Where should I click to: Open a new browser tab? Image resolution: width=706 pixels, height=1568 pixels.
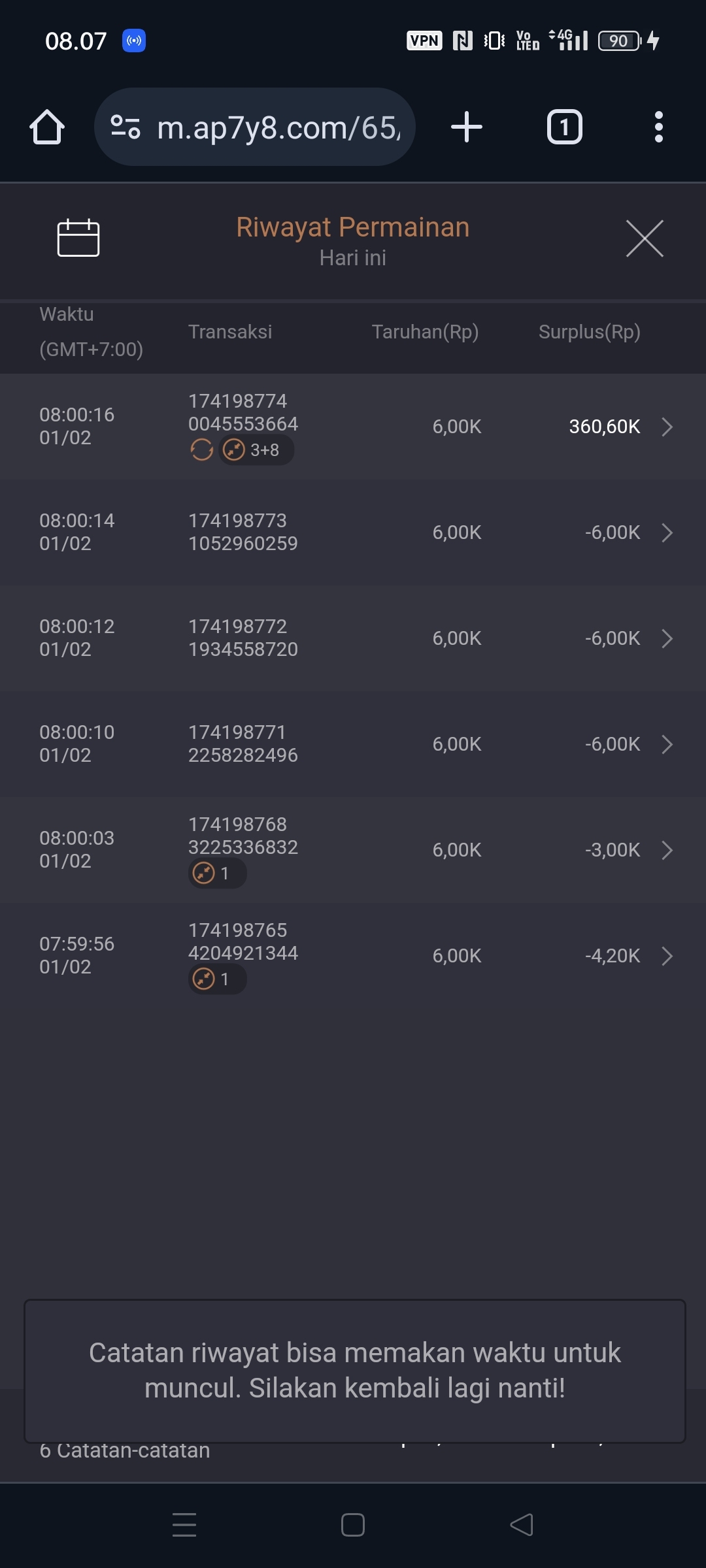(x=467, y=127)
